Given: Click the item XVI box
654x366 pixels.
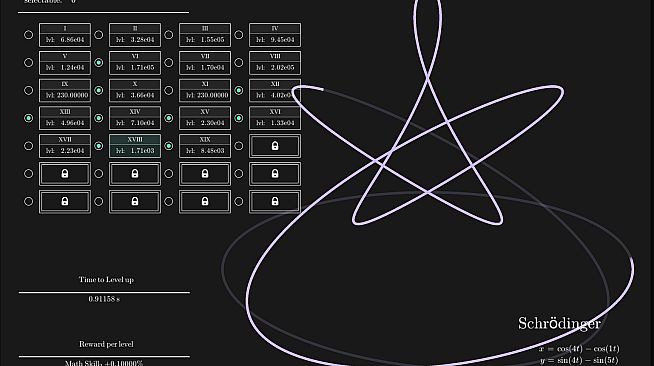Looking at the screenshot, I should tap(275, 118).
